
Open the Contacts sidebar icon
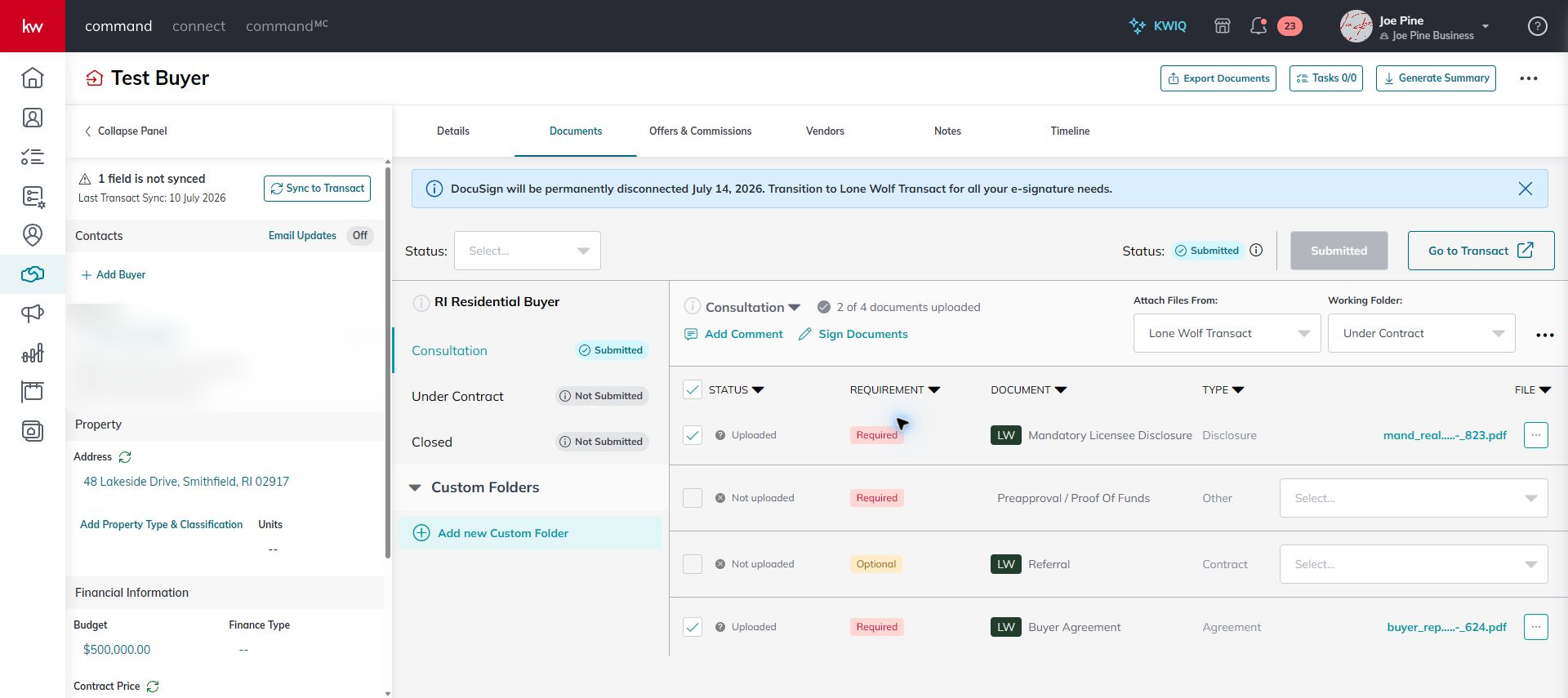pyautogui.click(x=33, y=118)
